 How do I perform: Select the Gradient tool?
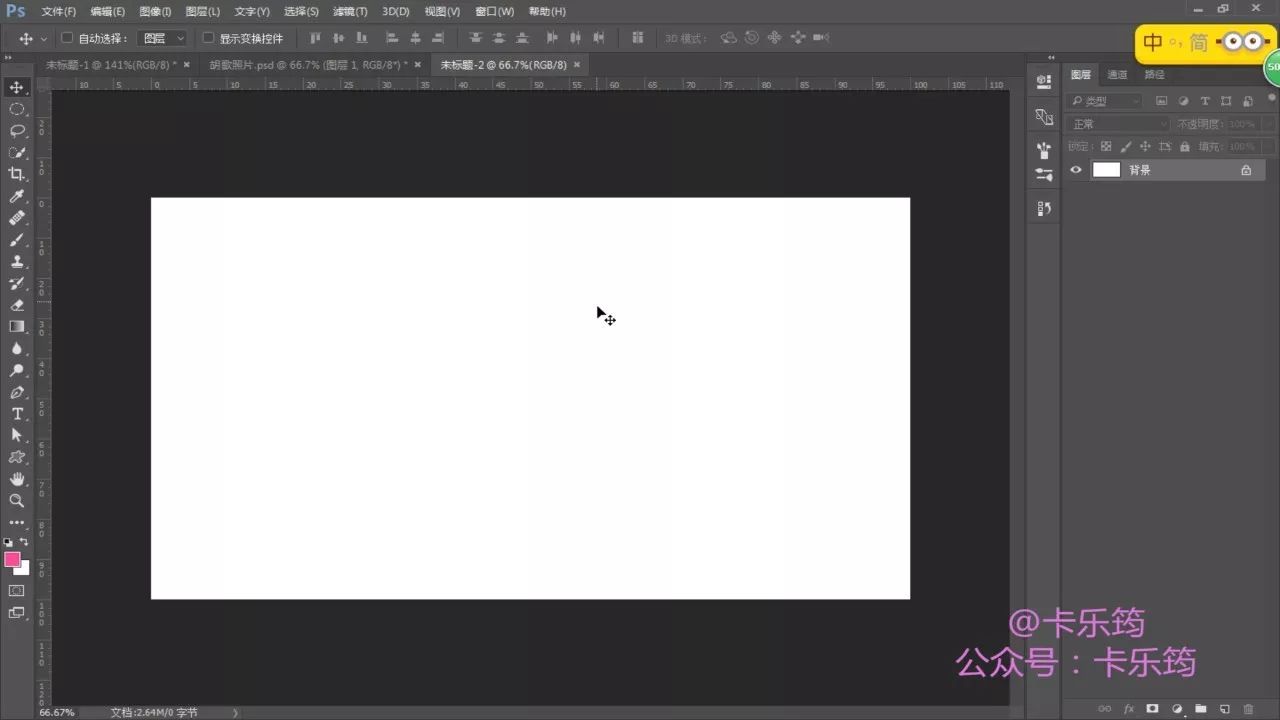coord(17,326)
